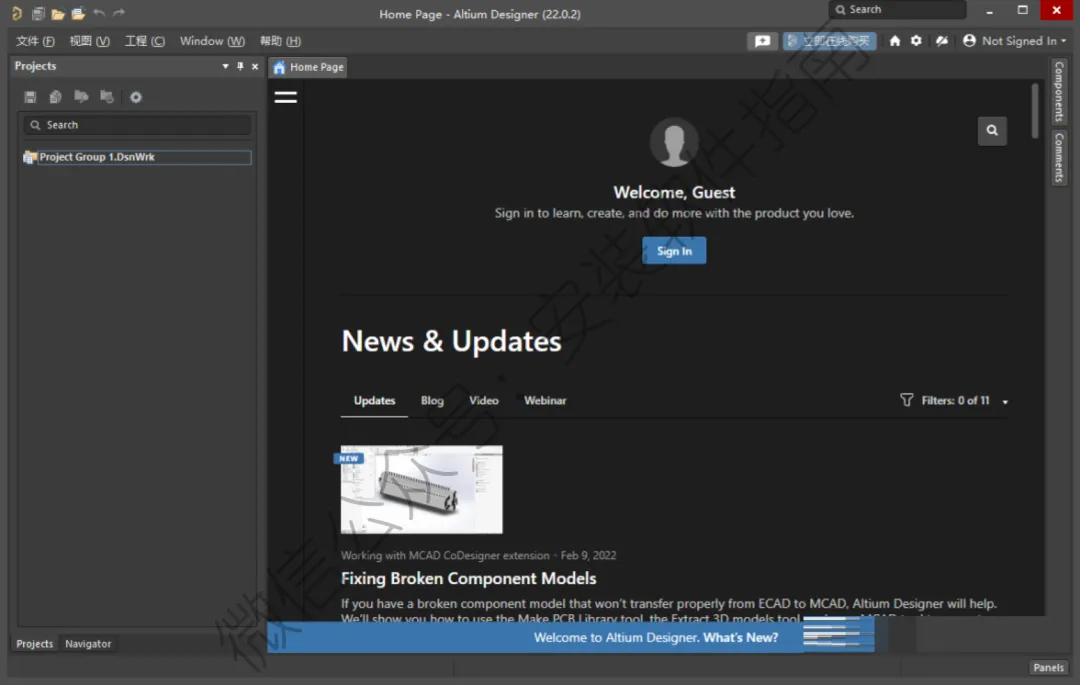Image resolution: width=1080 pixels, height=685 pixels.
Task: Open the 文件 (F) menu
Action: click(35, 41)
